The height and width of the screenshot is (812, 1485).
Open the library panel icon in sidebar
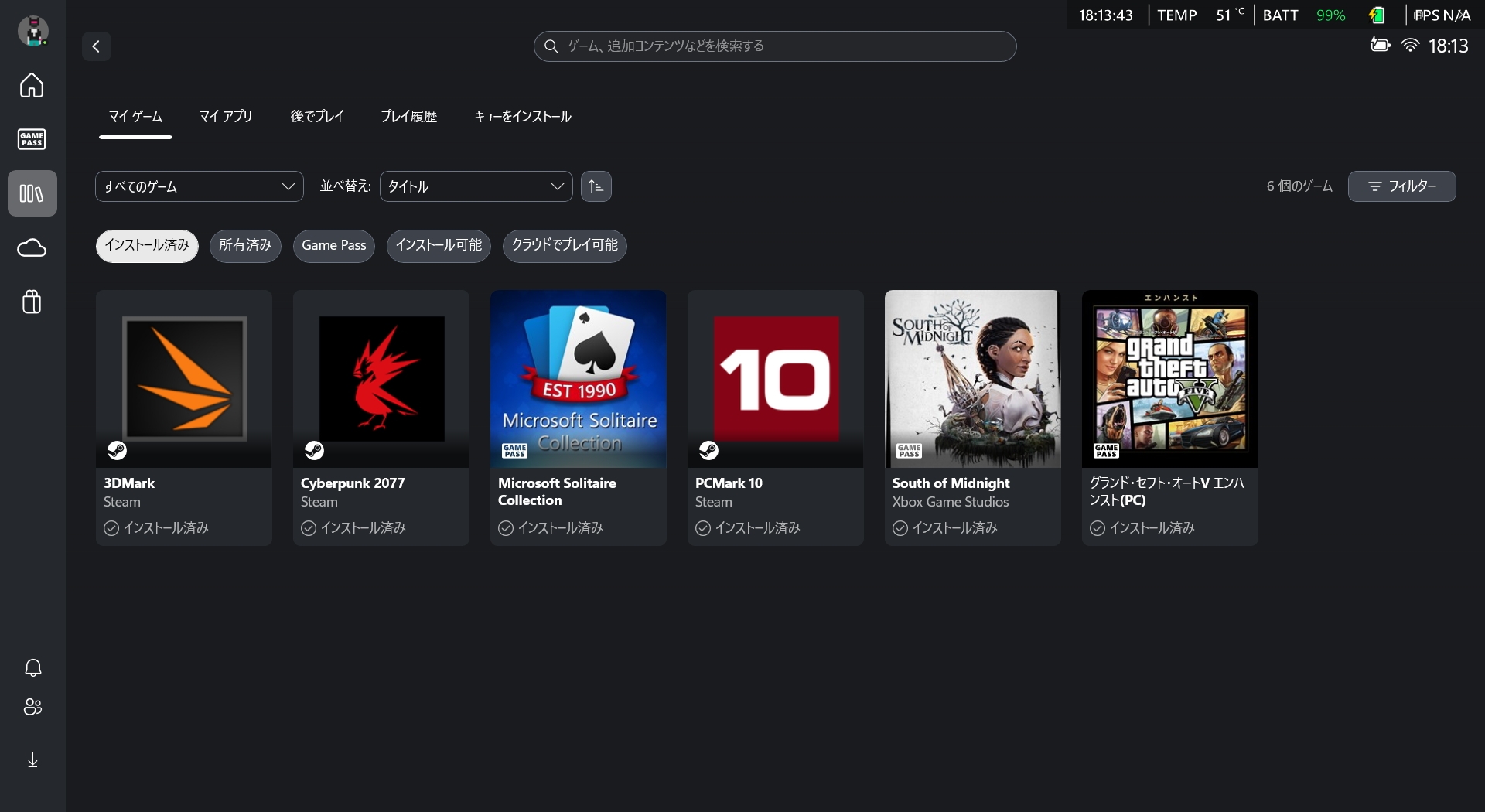click(31, 193)
